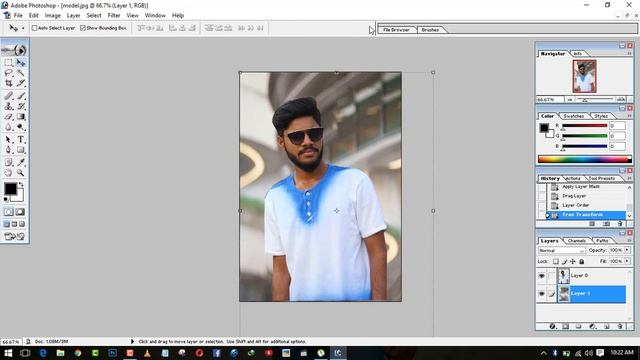Delete layer using Layers panel trash icon
The image size is (640, 360).
[620, 326]
